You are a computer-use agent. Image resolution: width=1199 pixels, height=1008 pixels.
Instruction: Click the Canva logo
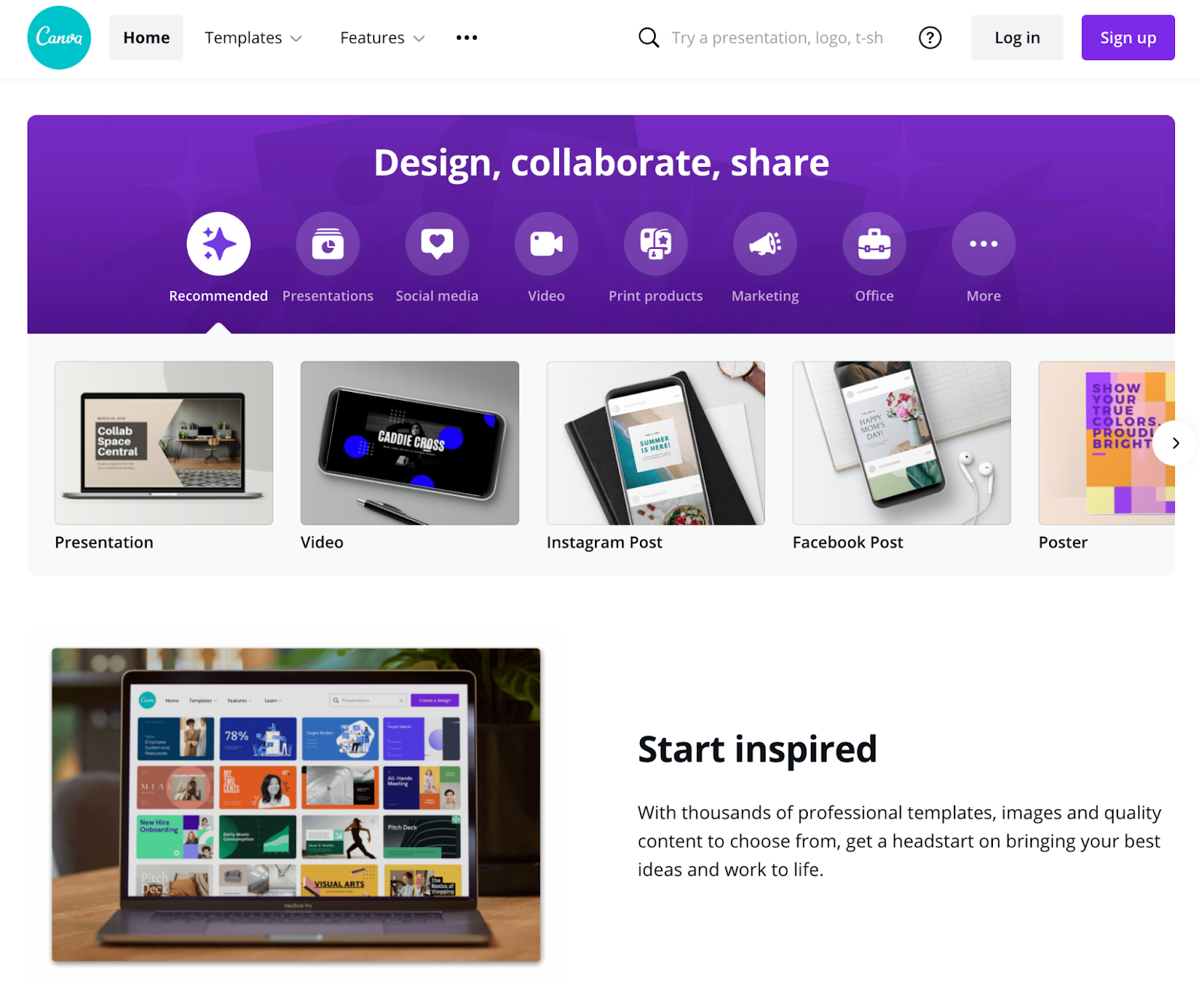click(59, 37)
